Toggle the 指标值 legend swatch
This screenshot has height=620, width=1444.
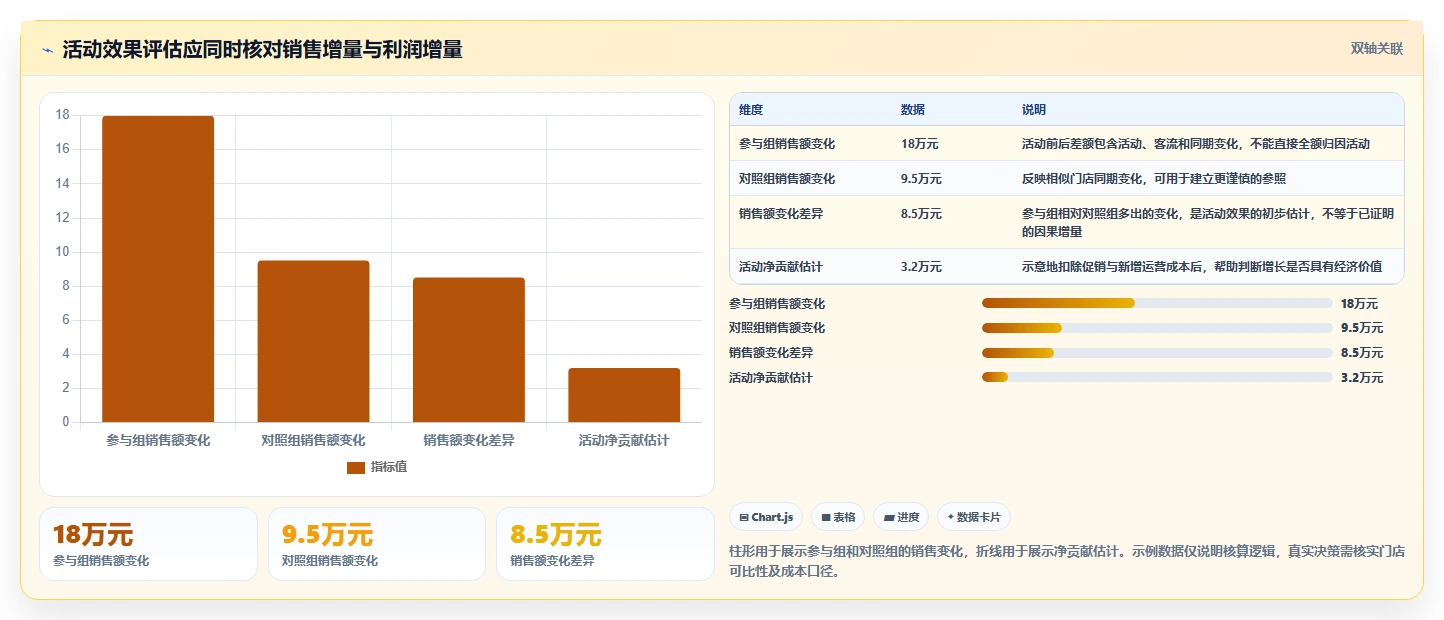pyautogui.click(x=355, y=467)
